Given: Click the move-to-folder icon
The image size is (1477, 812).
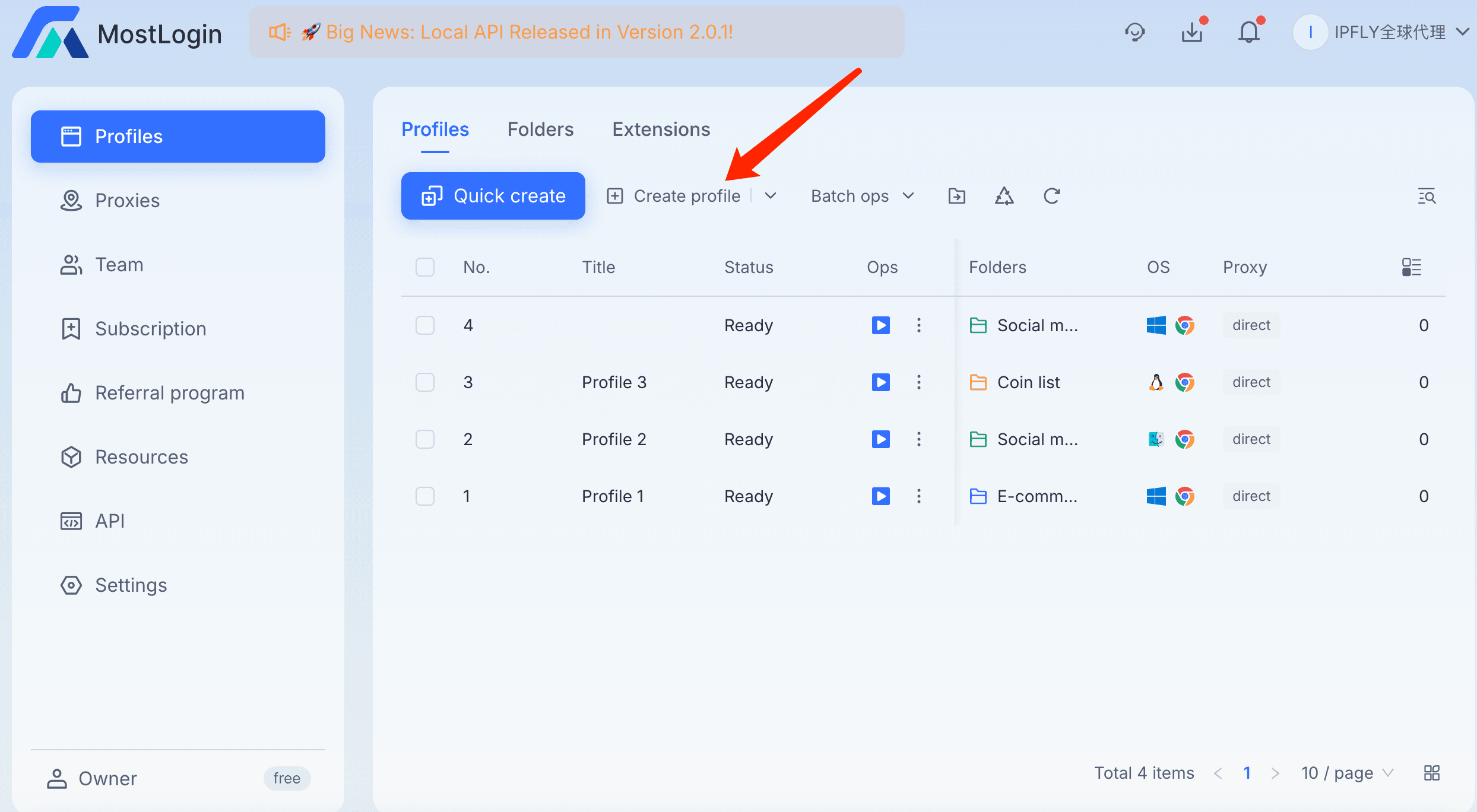Looking at the screenshot, I should point(956,196).
